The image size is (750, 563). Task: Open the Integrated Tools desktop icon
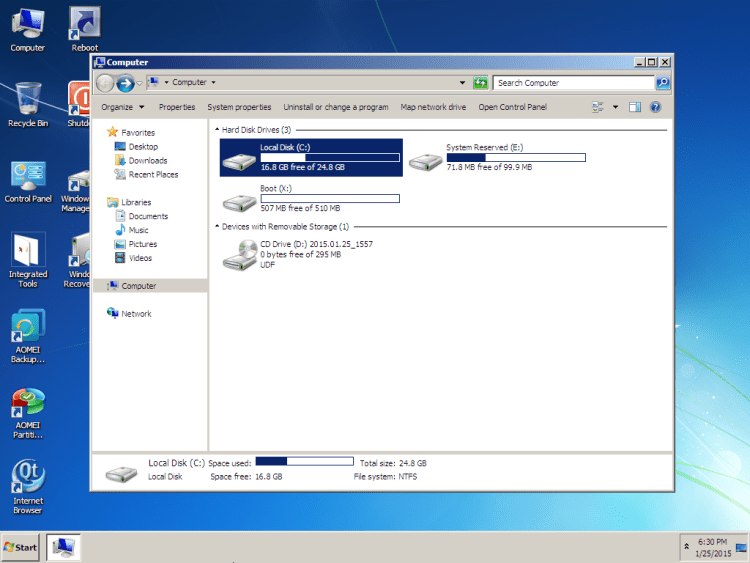click(28, 260)
